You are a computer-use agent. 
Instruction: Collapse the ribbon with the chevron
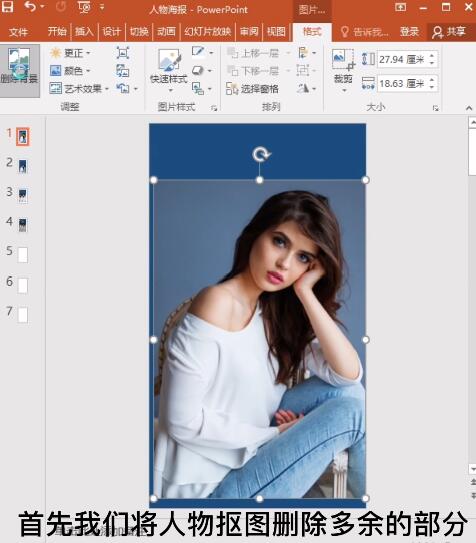(x=469, y=108)
